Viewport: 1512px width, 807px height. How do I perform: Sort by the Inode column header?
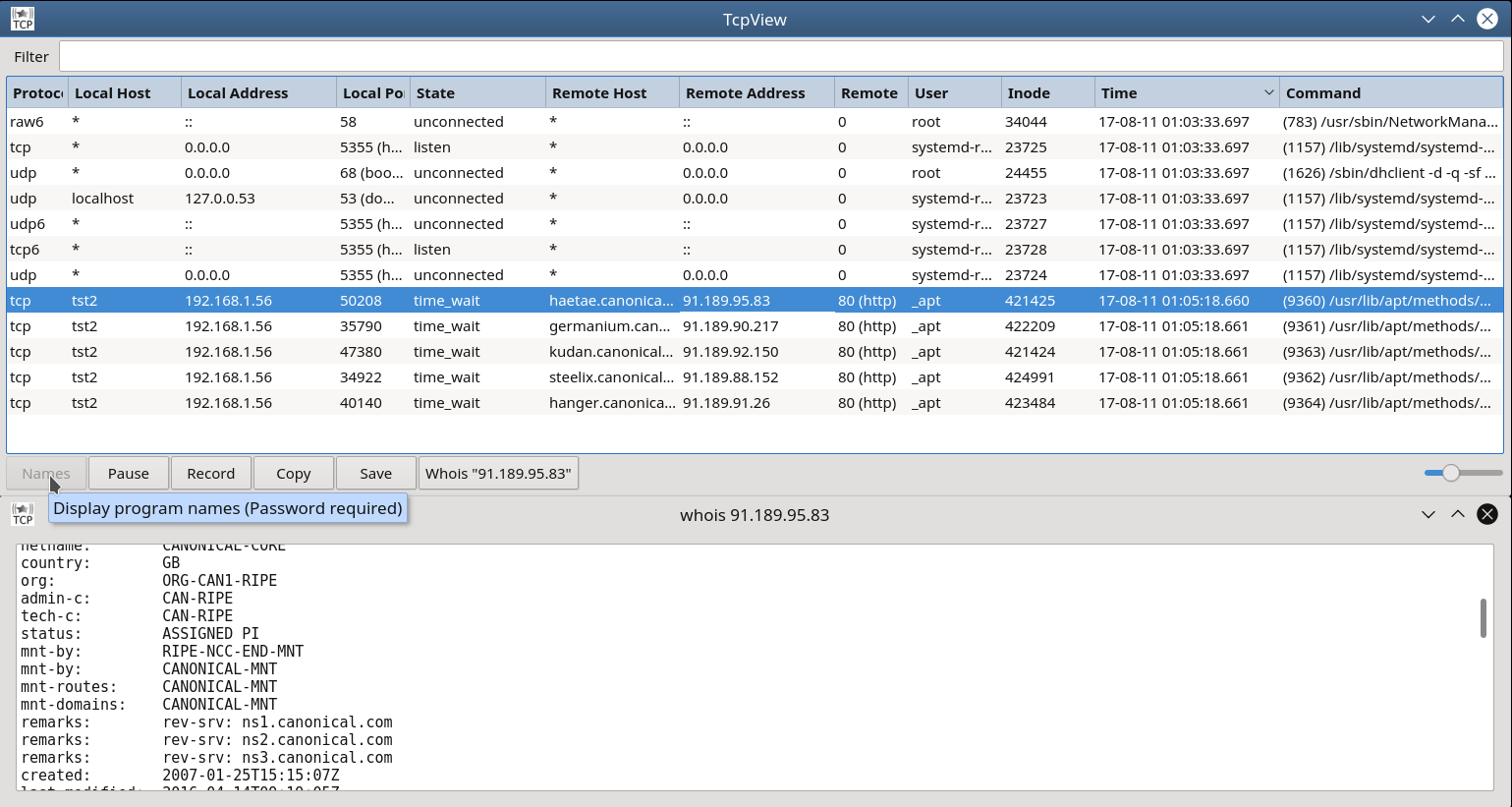tap(1047, 92)
